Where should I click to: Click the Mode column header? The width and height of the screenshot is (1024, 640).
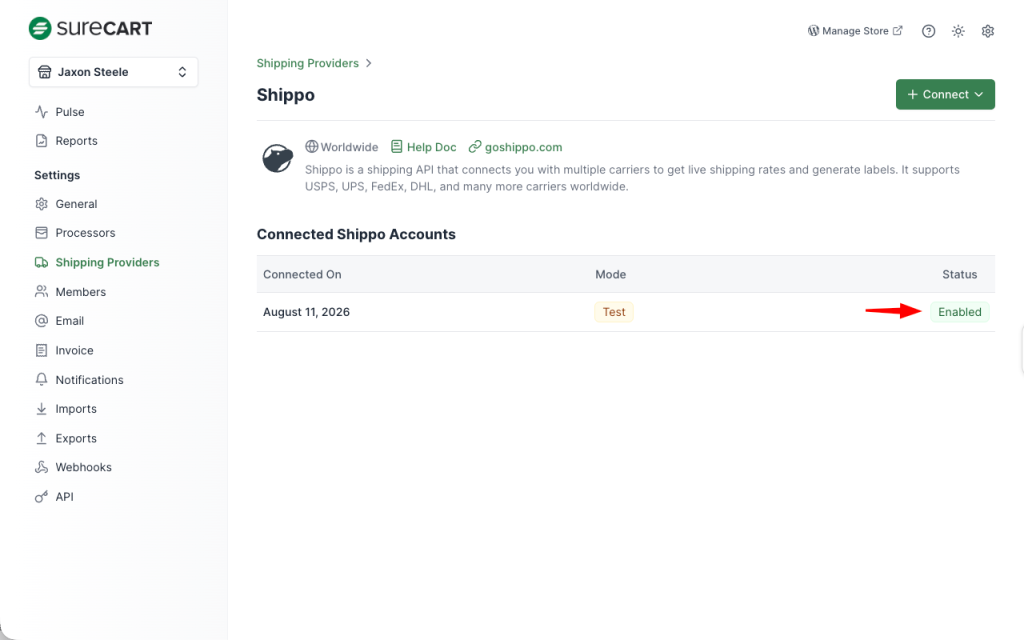click(611, 274)
